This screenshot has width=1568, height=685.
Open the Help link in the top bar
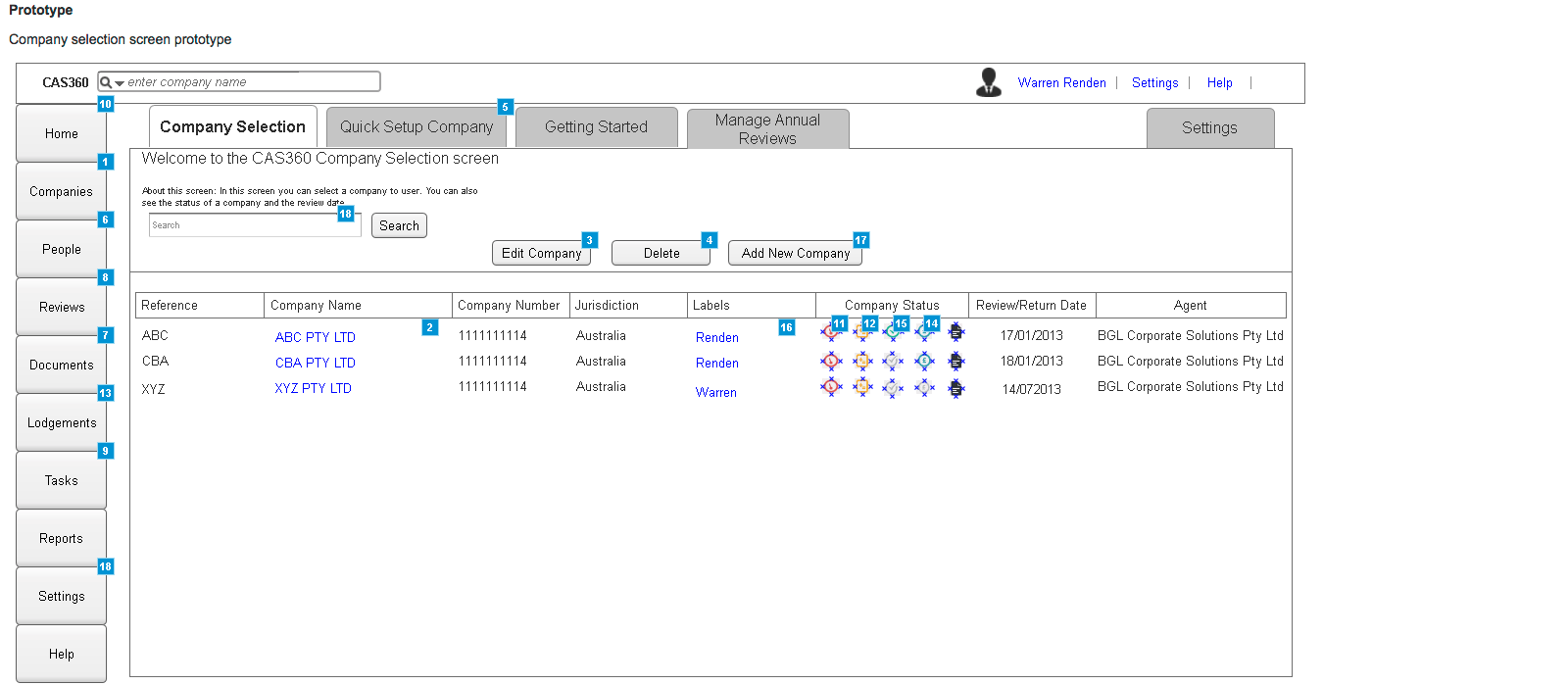click(x=1219, y=83)
